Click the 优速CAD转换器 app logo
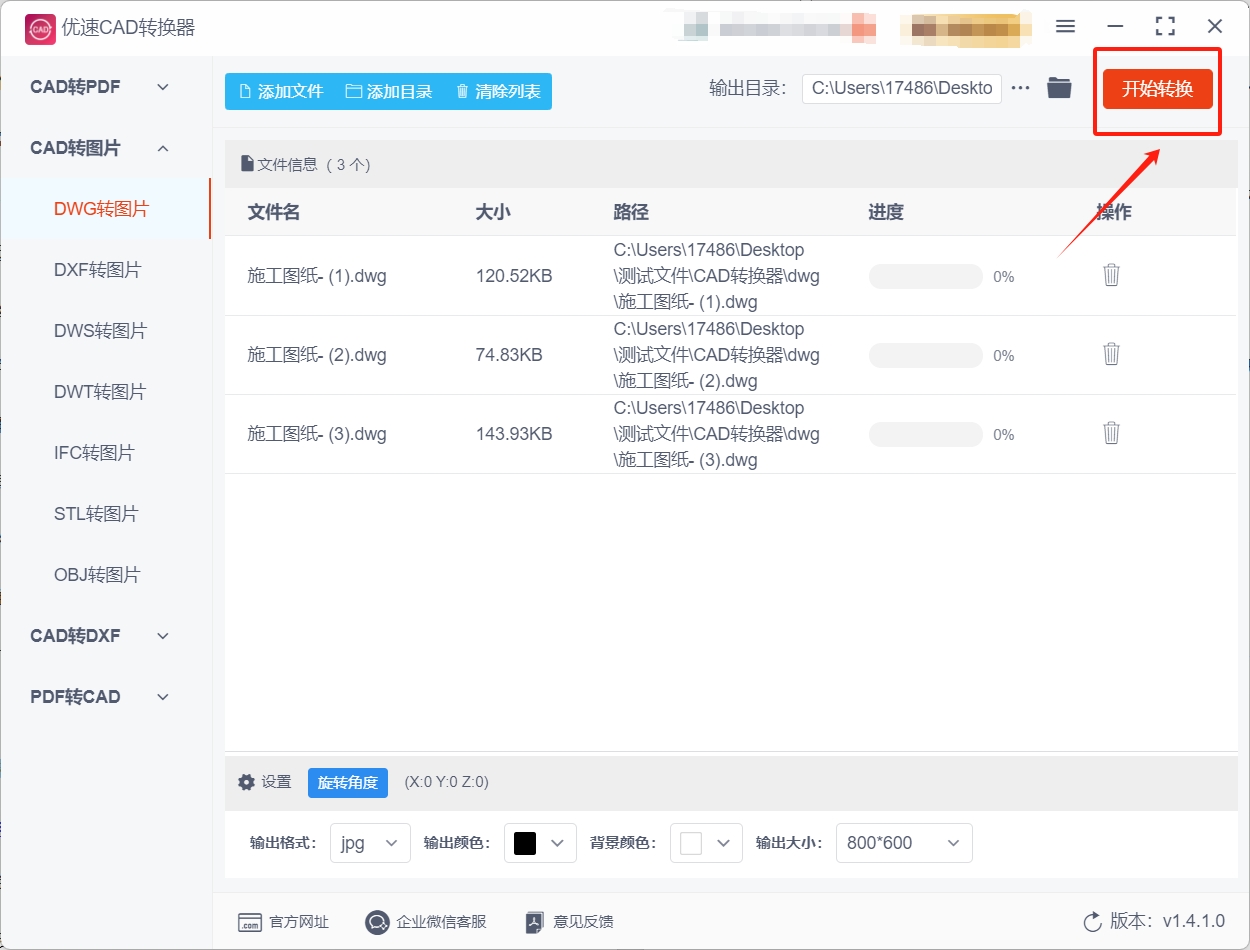1250x950 pixels. point(40,28)
